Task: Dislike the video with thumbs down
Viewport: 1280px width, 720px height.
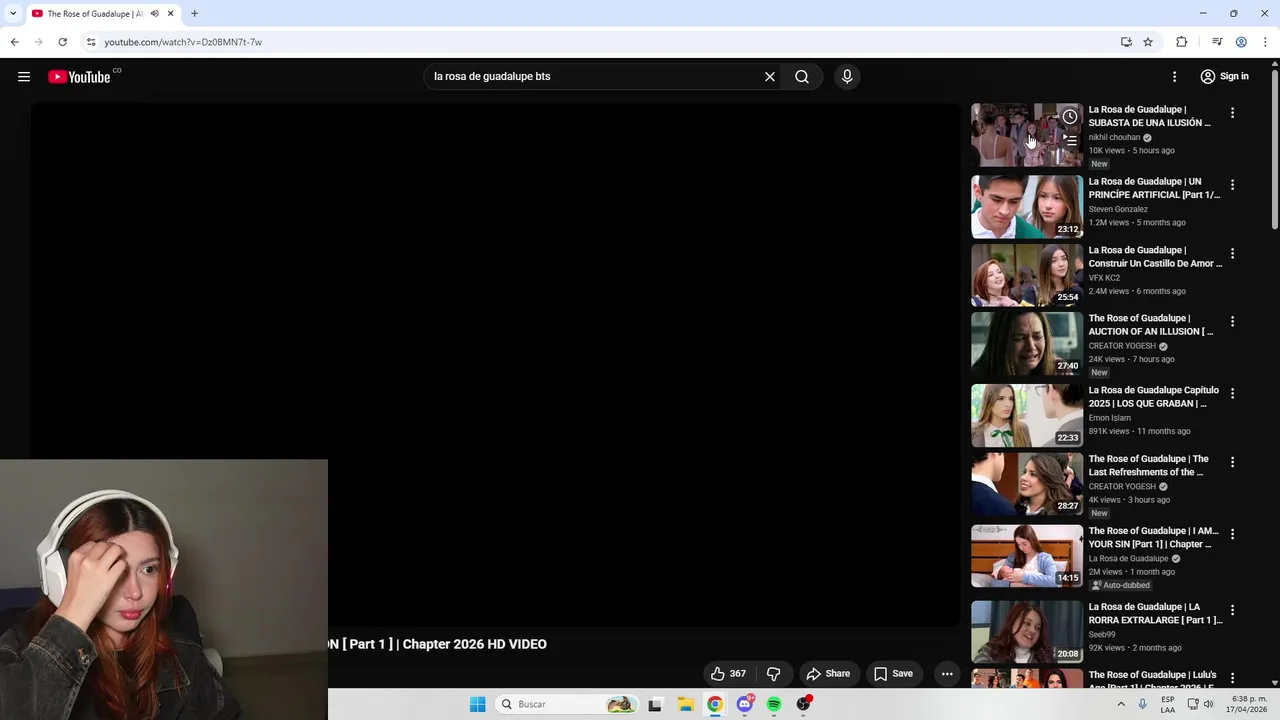Action: [x=773, y=674]
